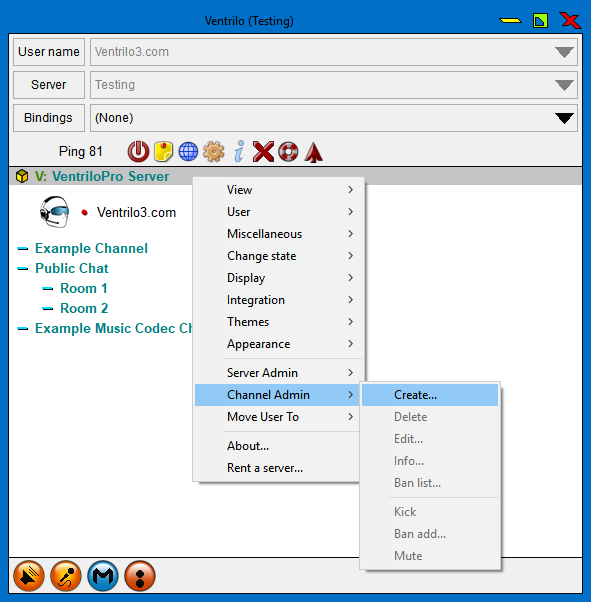591x602 pixels.
Task: Select the Example Channel tree item
Action: click(91, 248)
